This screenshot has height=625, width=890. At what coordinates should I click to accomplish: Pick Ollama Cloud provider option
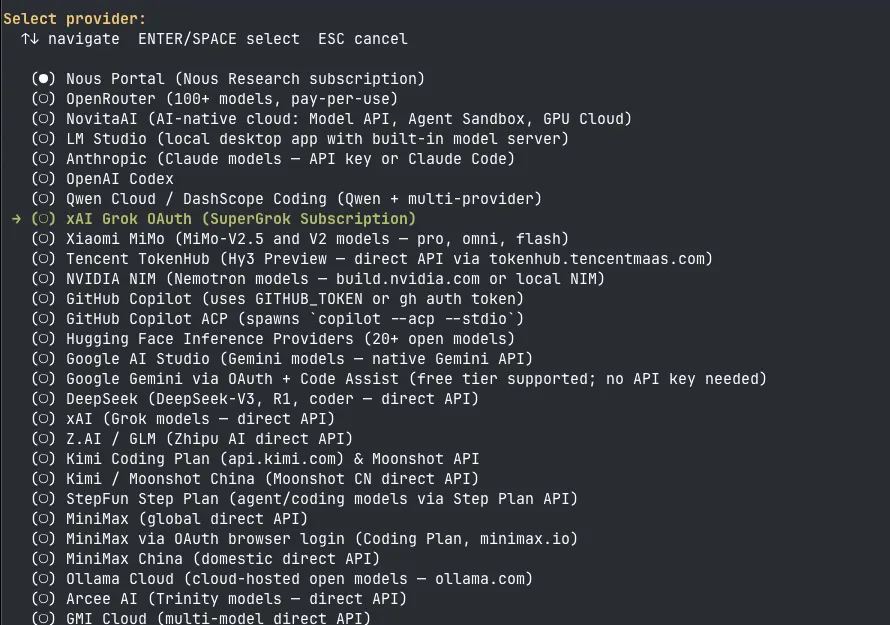coord(282,579)
